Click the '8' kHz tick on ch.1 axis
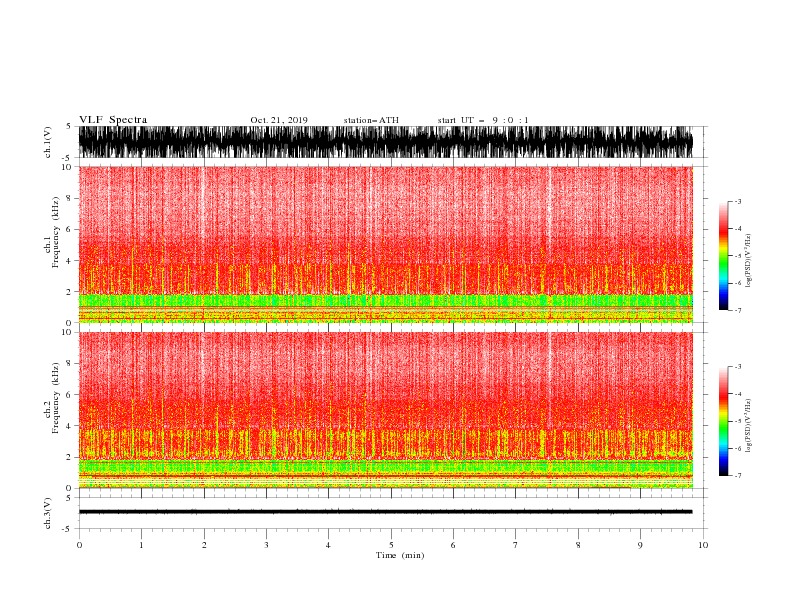Image resolution: width=792 pixels, height=612 pixels. [x=69, y=198]
